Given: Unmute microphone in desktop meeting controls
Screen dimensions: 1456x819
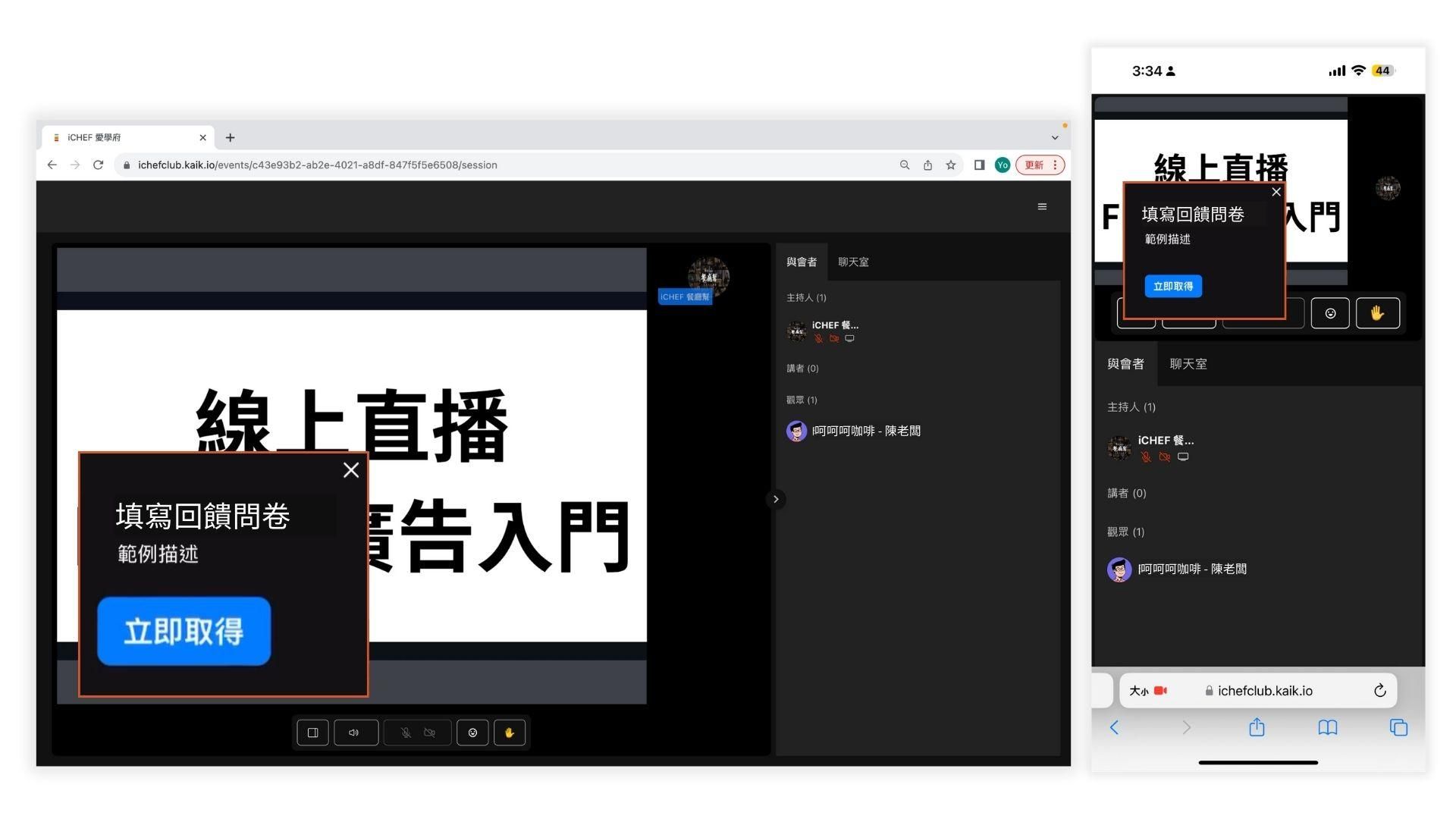Looking at the screenshot, I should [406, 733].
